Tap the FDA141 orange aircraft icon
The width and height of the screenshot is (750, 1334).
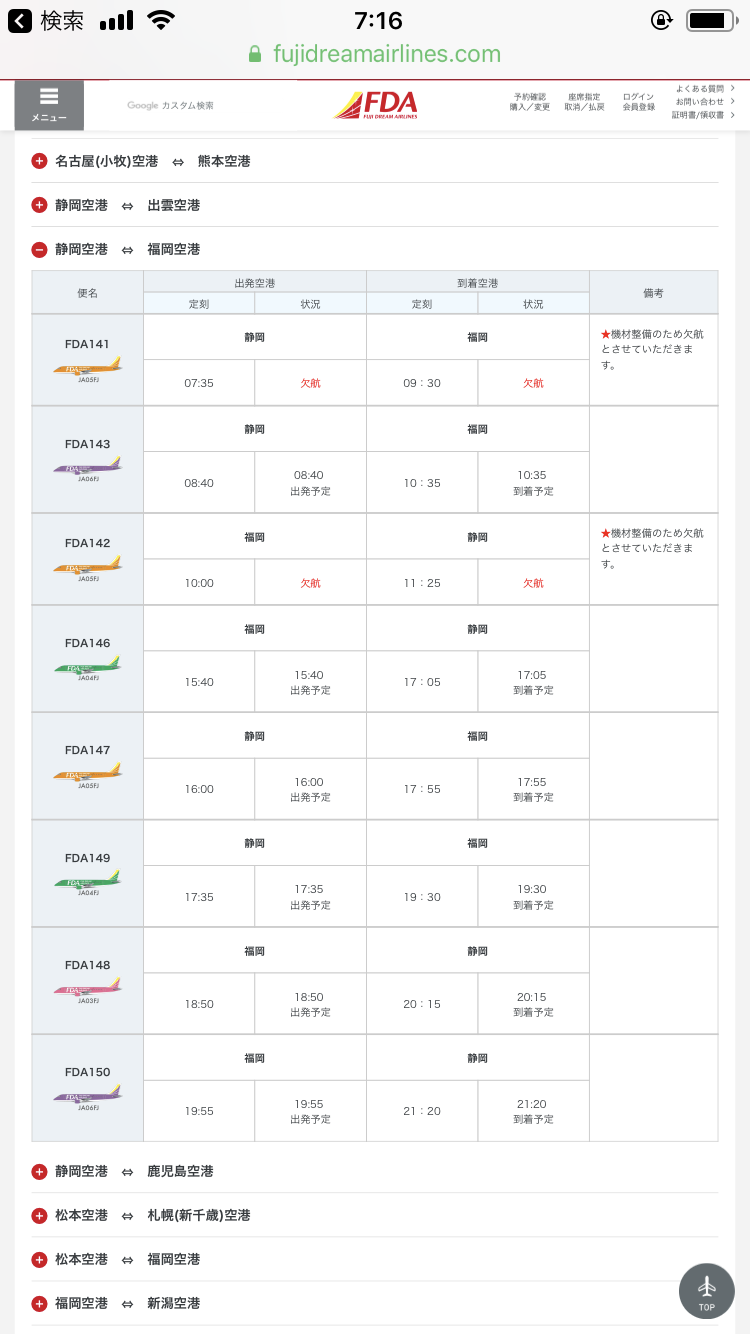click(x=87, y=369)
